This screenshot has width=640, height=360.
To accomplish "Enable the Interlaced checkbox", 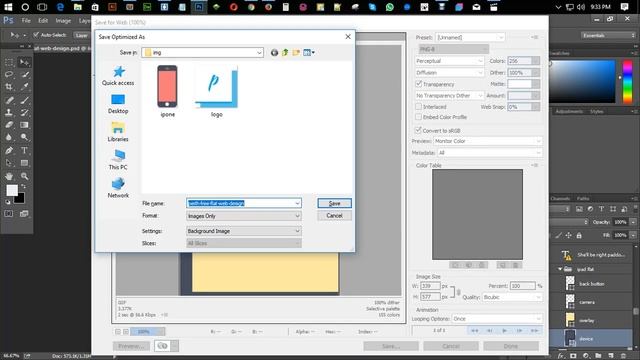I will 418,107.
